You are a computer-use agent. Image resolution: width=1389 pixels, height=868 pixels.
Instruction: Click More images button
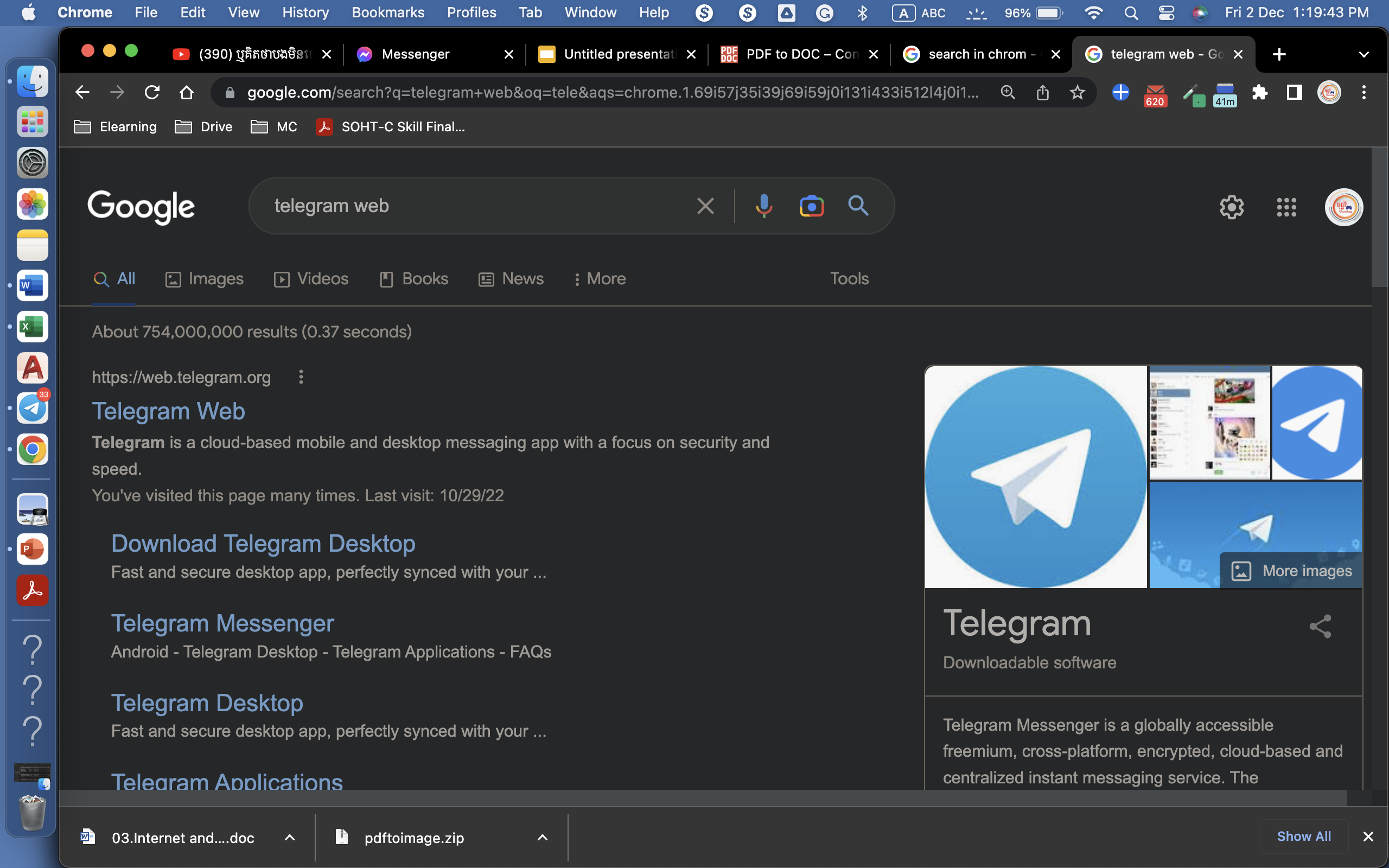click(1291, 571)
